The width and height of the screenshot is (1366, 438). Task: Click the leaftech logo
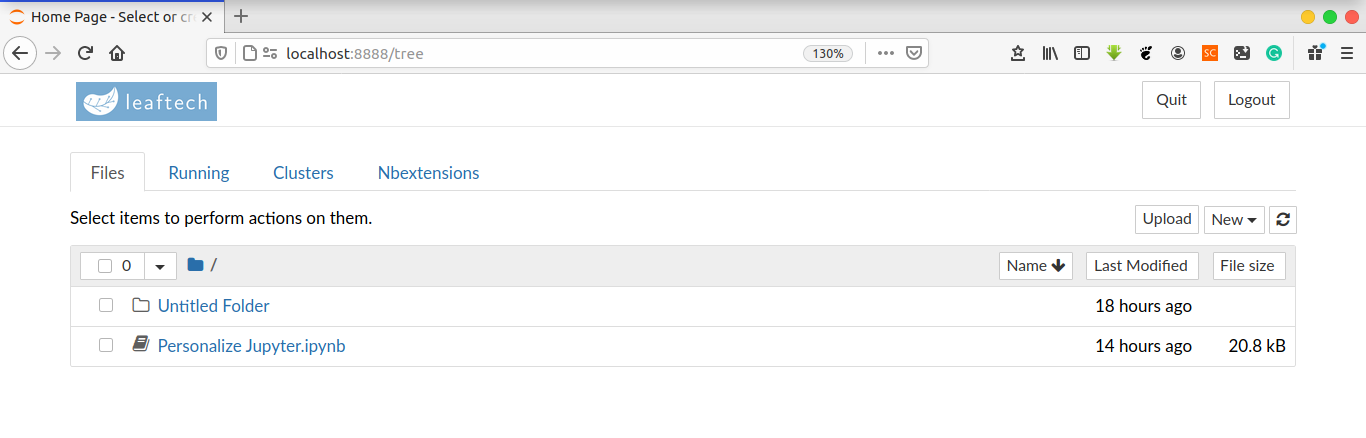tap(146, 101)
